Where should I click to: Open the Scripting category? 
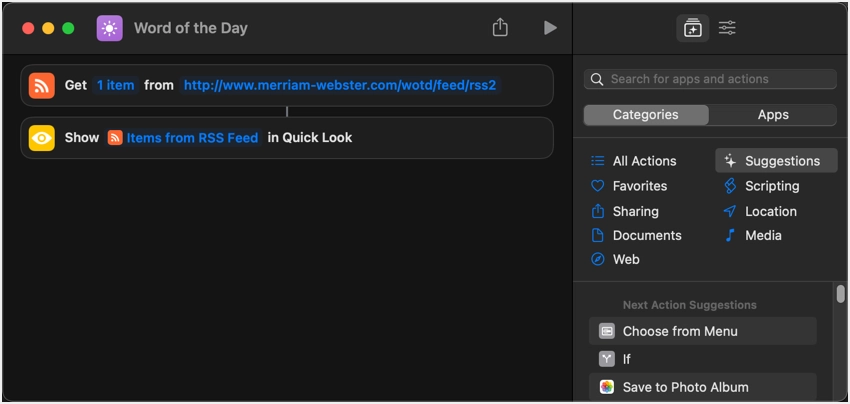click(762, 186)
